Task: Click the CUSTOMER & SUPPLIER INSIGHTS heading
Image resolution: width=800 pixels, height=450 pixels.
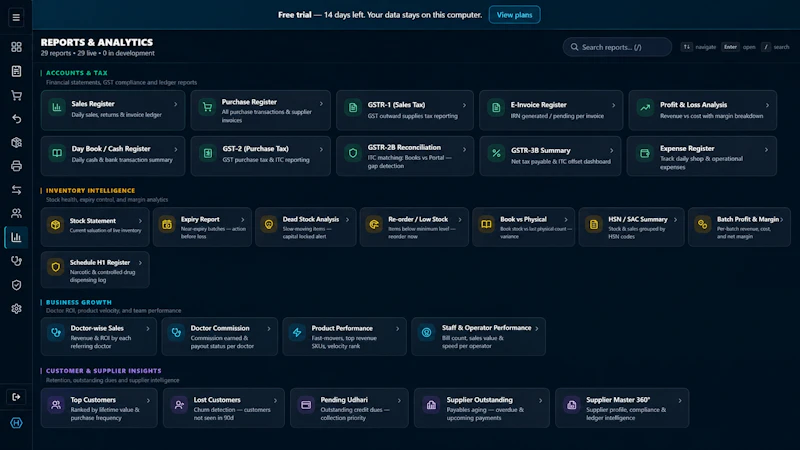Action: tap(104, 371)
